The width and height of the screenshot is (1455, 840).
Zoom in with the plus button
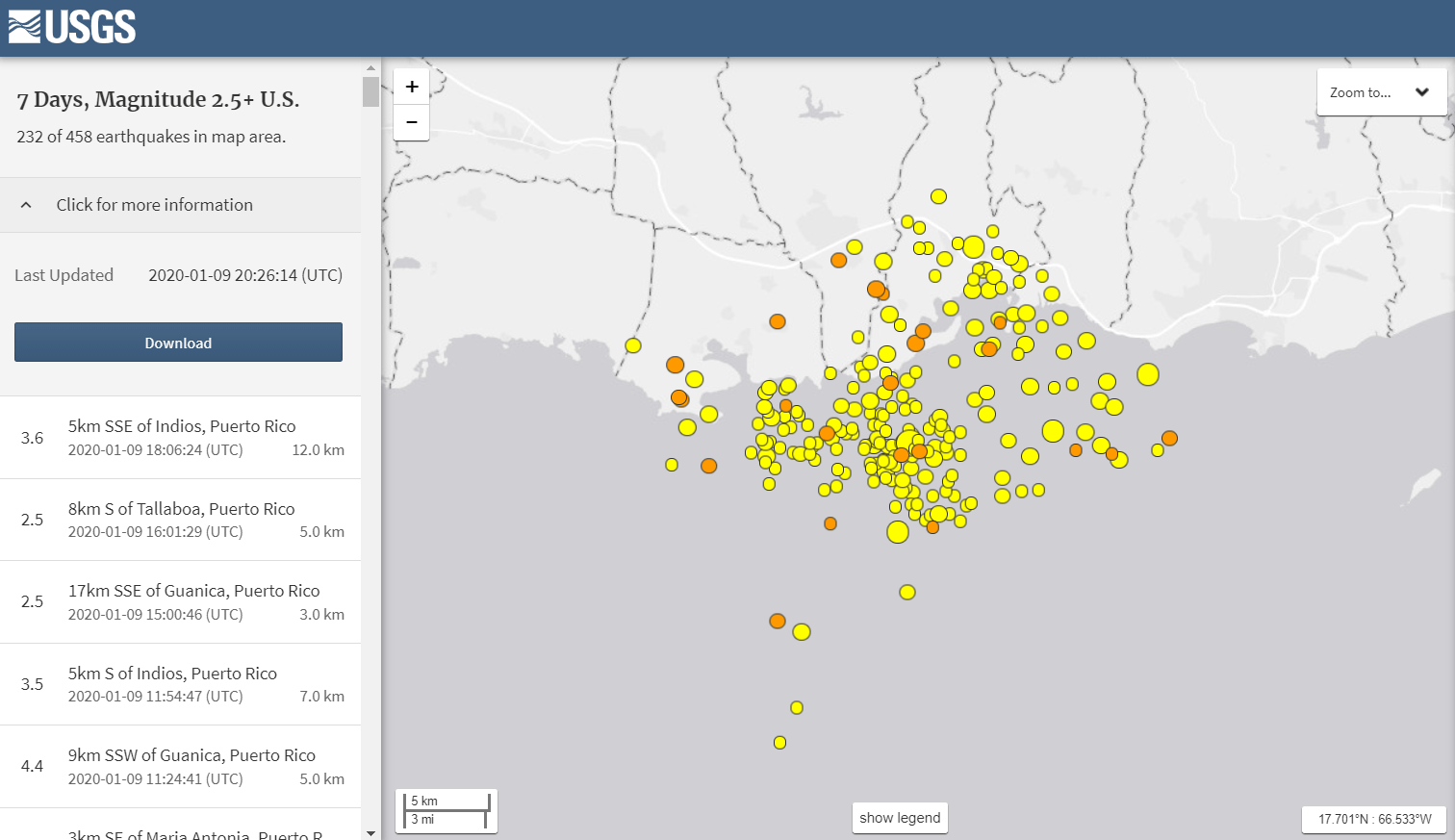click(x=412, y=87)
